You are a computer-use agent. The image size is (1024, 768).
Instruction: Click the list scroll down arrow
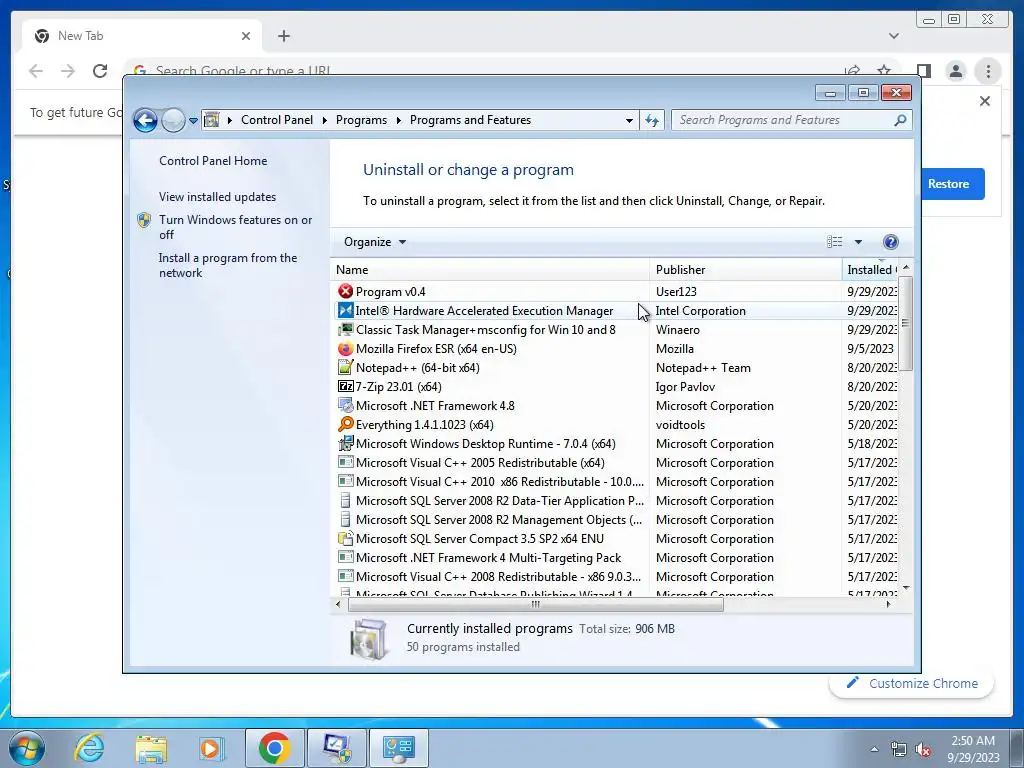coord(905,588)
